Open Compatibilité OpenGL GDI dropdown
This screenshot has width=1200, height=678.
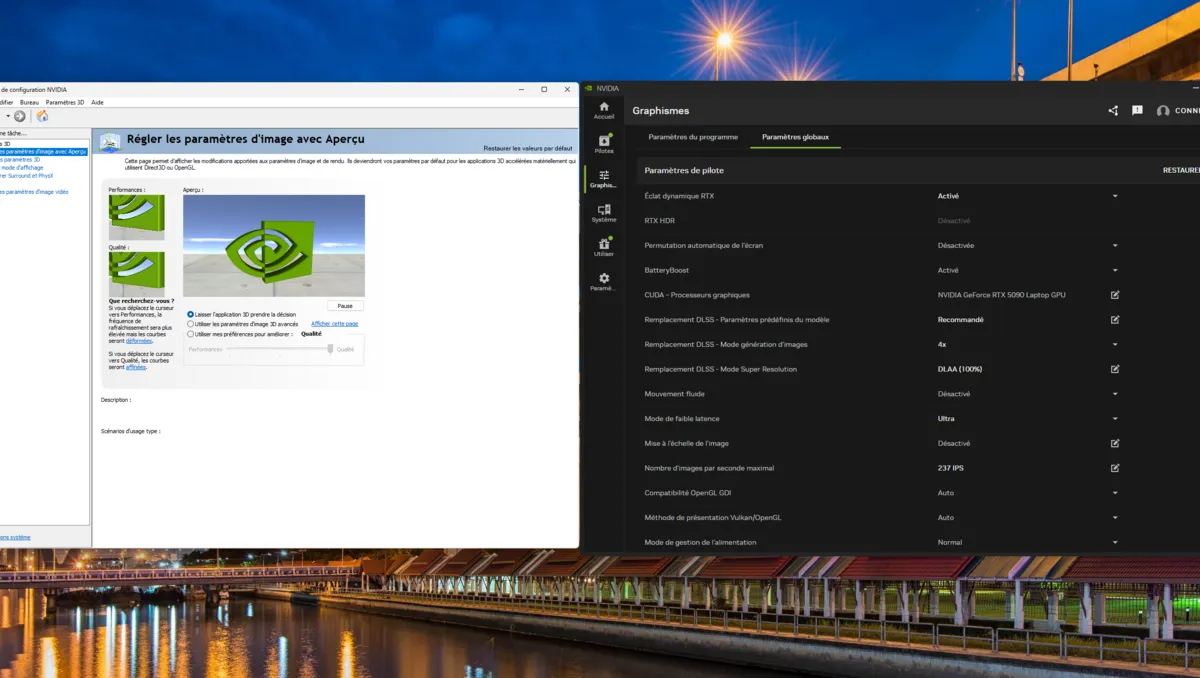click(1115, 493)
